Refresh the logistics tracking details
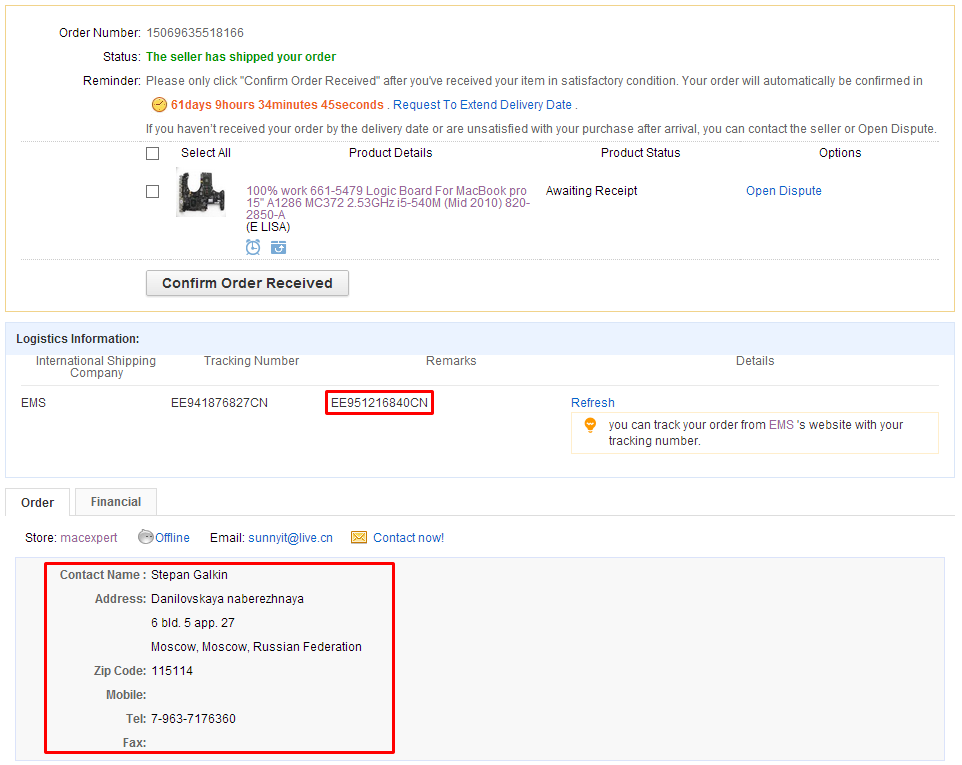962x765 pixels. point(592,403)
